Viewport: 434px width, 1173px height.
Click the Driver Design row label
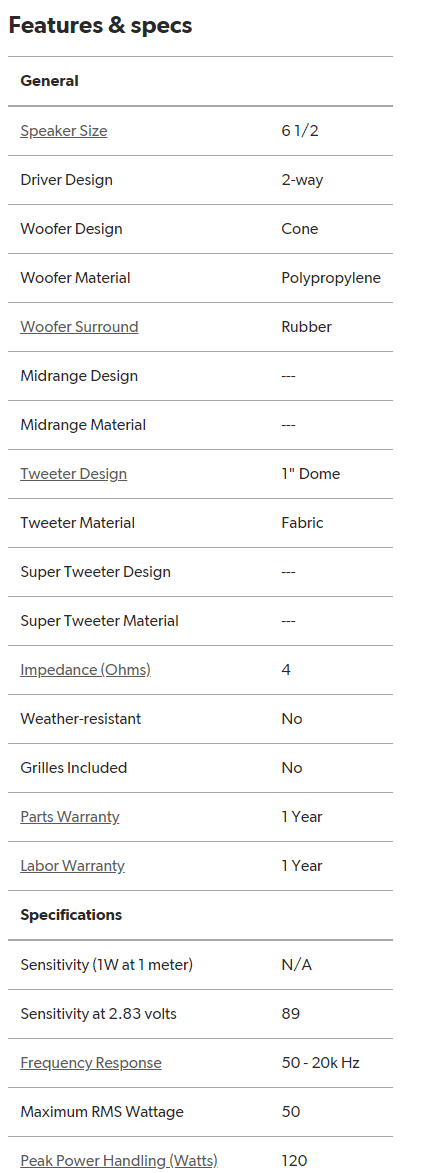pyautogui.click(x=67, y=180)
